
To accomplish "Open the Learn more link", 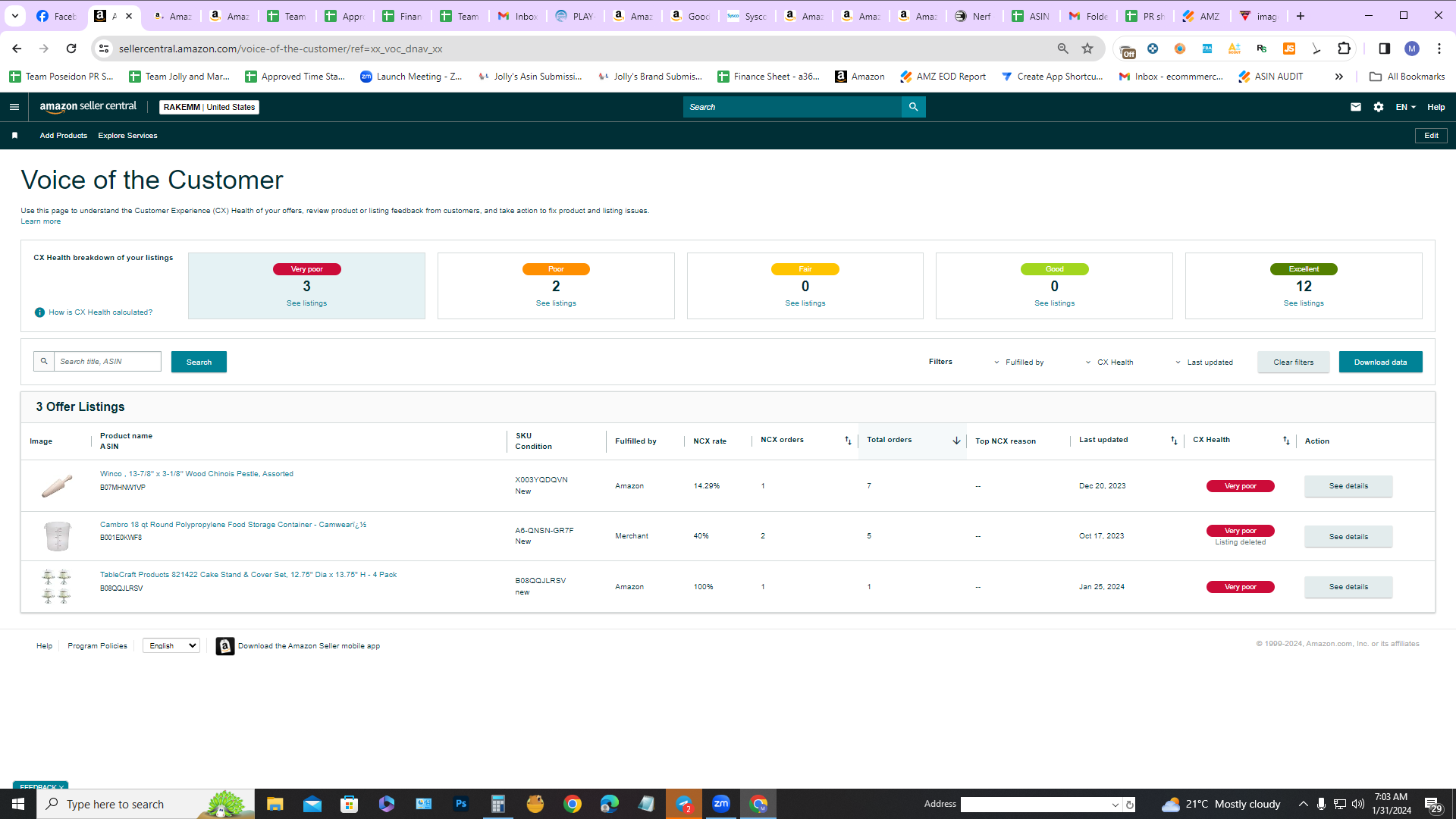I will tap(41, 221).
